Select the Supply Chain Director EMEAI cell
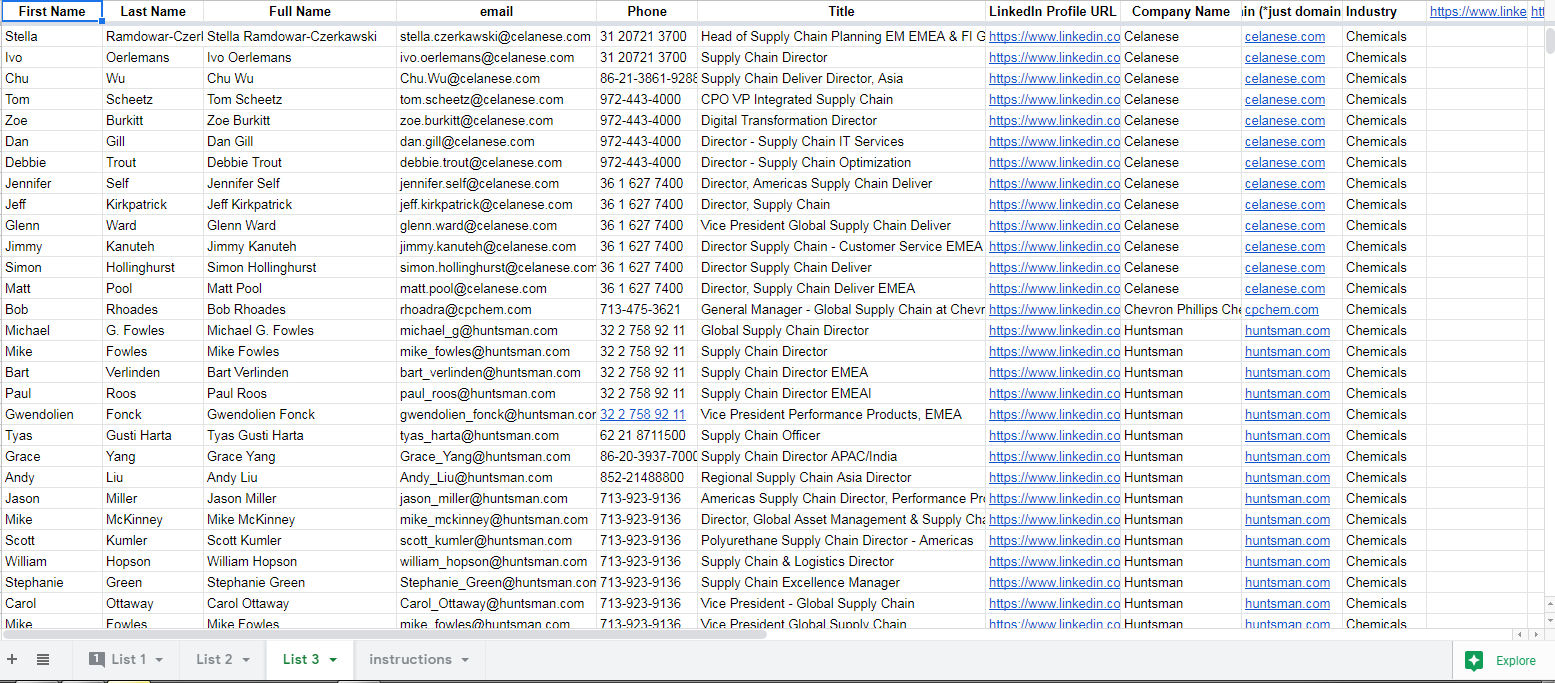This screenshot has width=1555, height=683. click(841, 393)
